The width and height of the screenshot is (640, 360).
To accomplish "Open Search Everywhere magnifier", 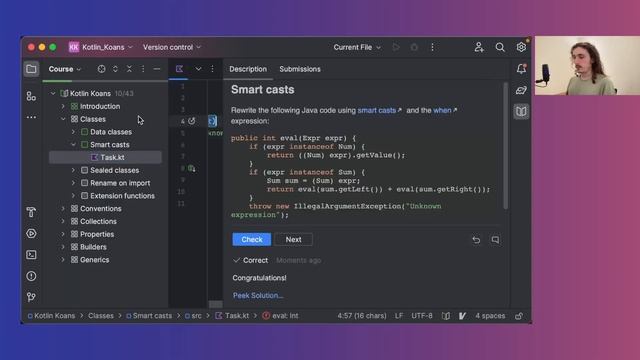I will [500, 47].
